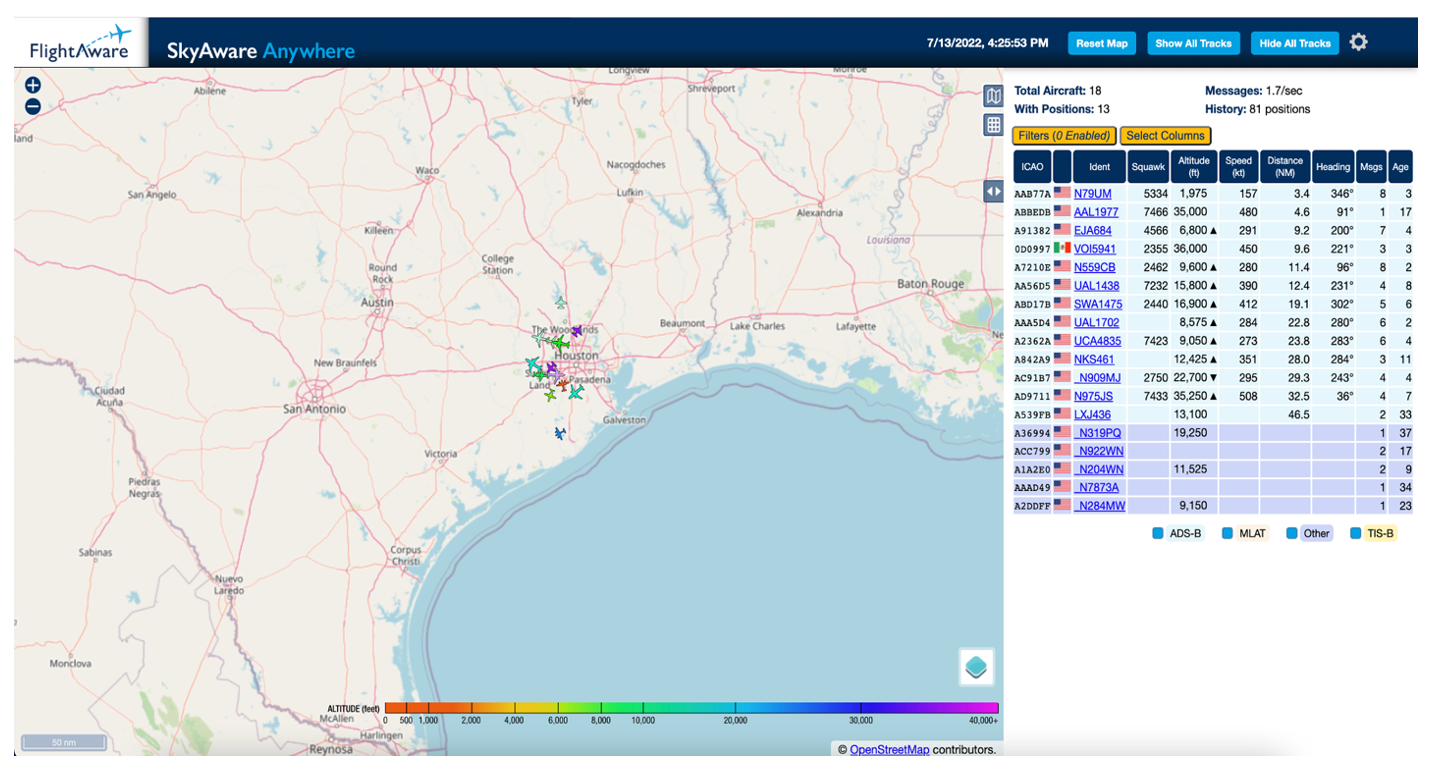This screenshot has height=774, width=1434.
Task: Click the ADS-B legend color square
Action: click(1158, 533)
